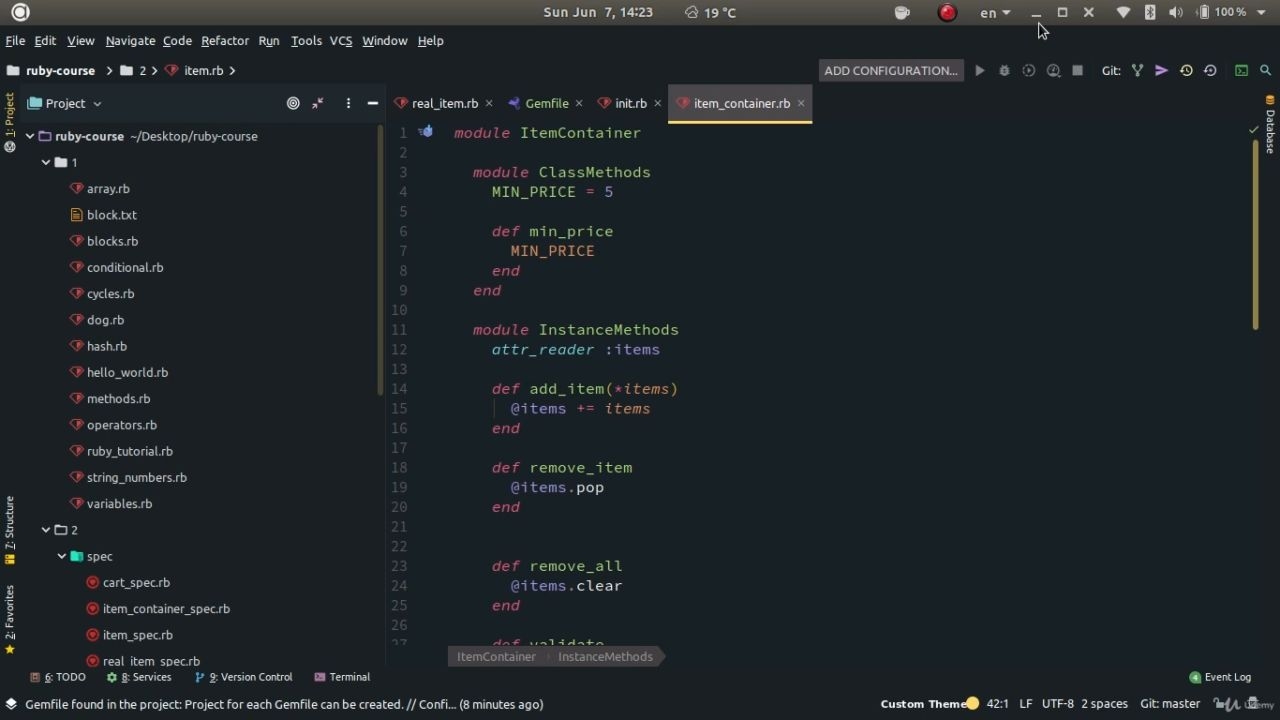The height and width of the screenshot is (720, 1280).
Task: Open the Event Log
Action: [x=1220, y=677]
